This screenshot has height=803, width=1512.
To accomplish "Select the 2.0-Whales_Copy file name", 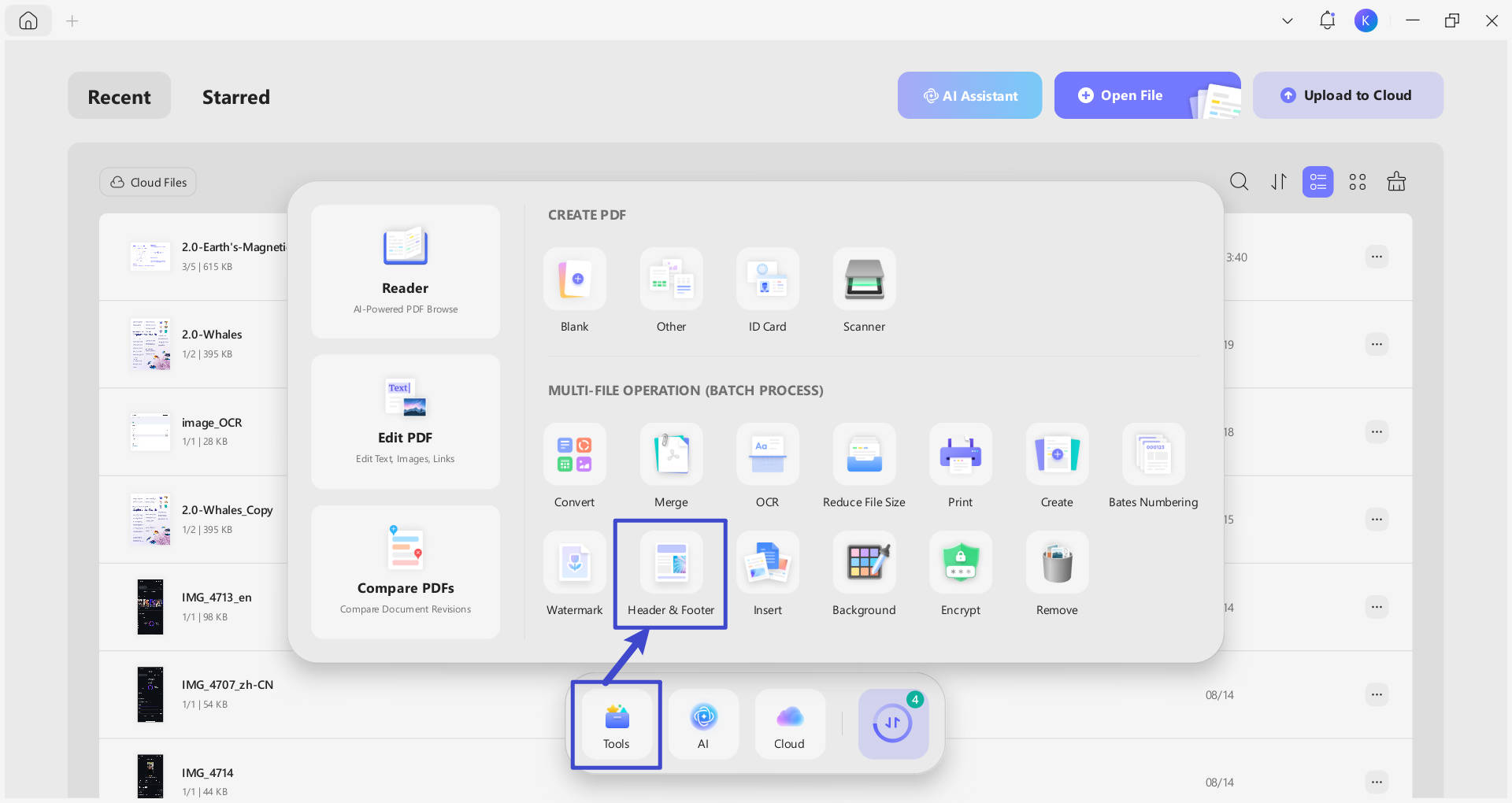I will [227, 509].
